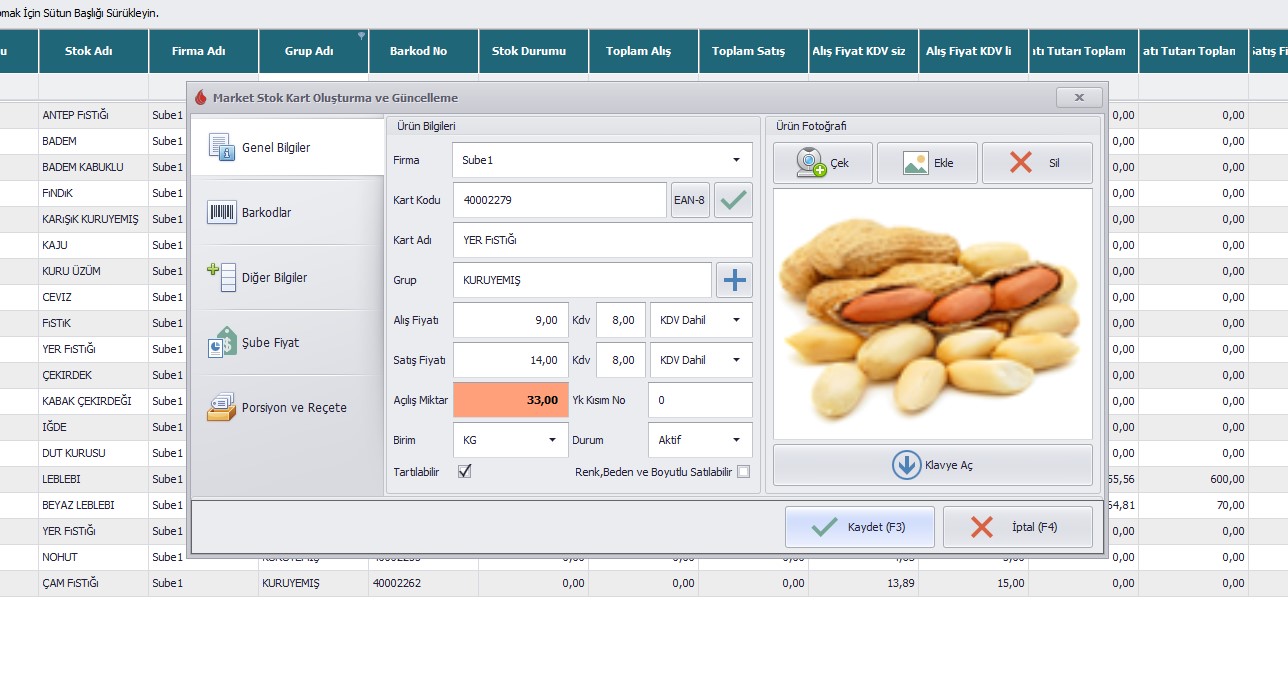The width and height of the screenshot is (1288, 689).
Task: Select the Şube Fiyat tab
Action: (287, 342)
